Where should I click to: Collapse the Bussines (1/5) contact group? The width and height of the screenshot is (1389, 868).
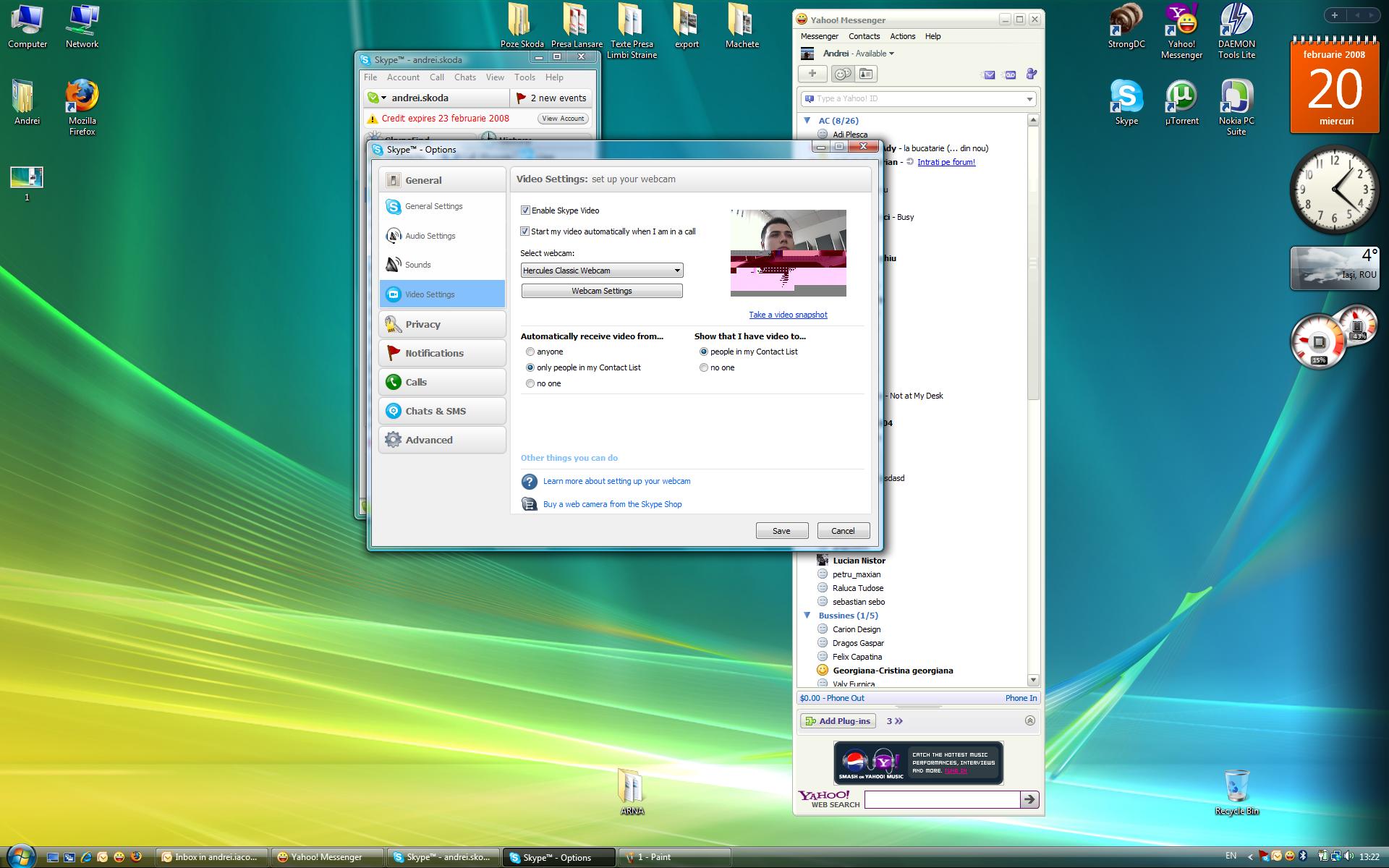807,616
